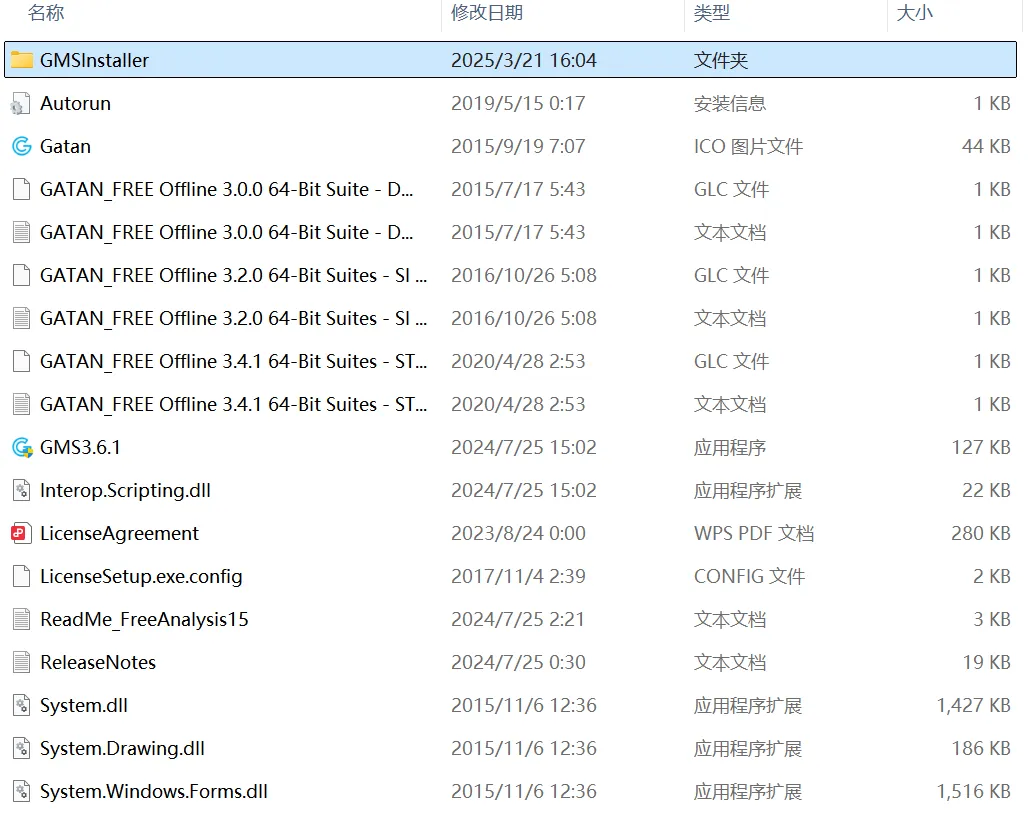The height and width of the screenshot is (824, 1033).
Task: Click the Autorun setup info icon
Action: [x=21, y=103]
